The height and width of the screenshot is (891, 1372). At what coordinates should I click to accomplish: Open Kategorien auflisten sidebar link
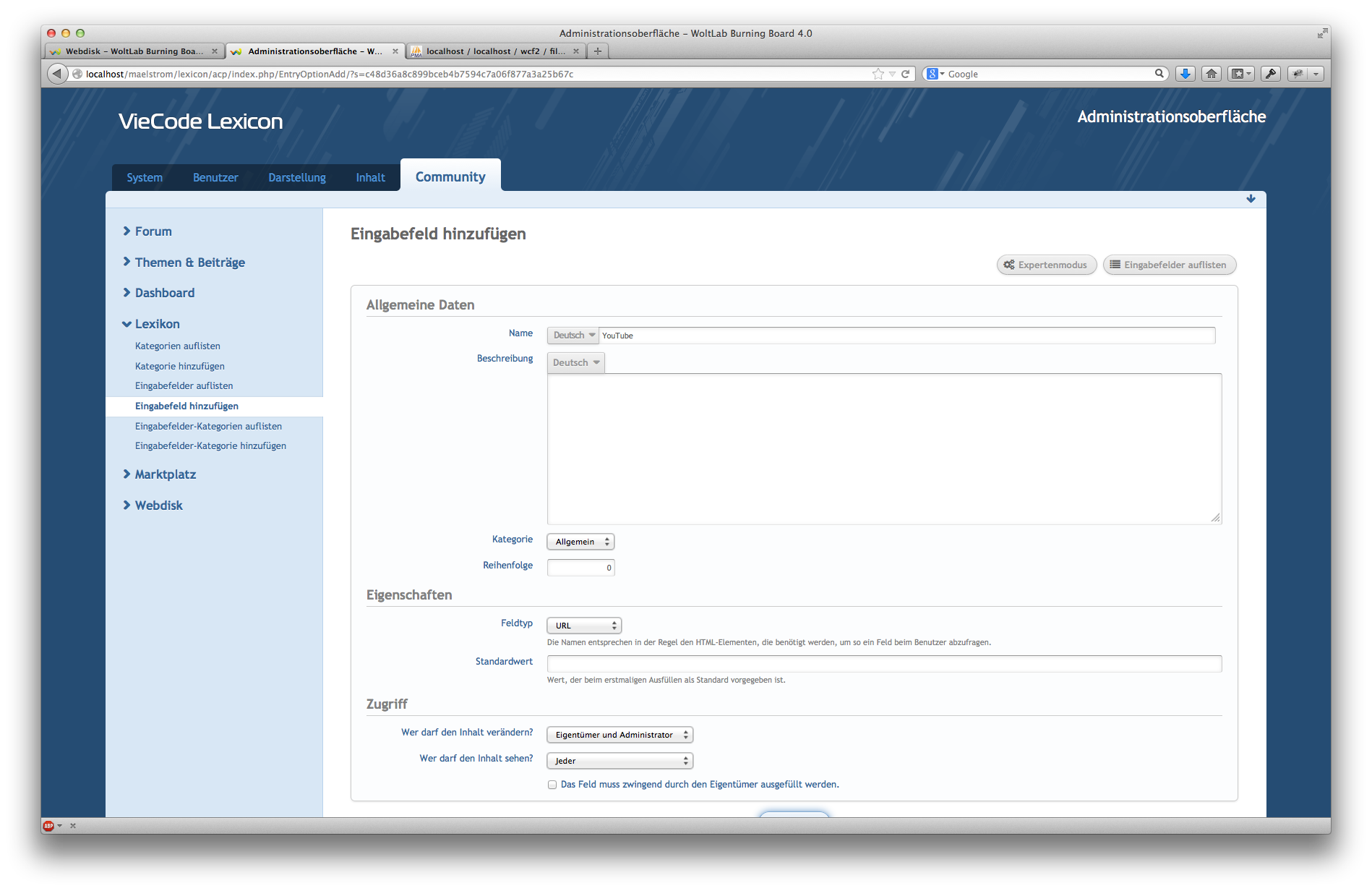pyautogui.click(x=178, y=346)
